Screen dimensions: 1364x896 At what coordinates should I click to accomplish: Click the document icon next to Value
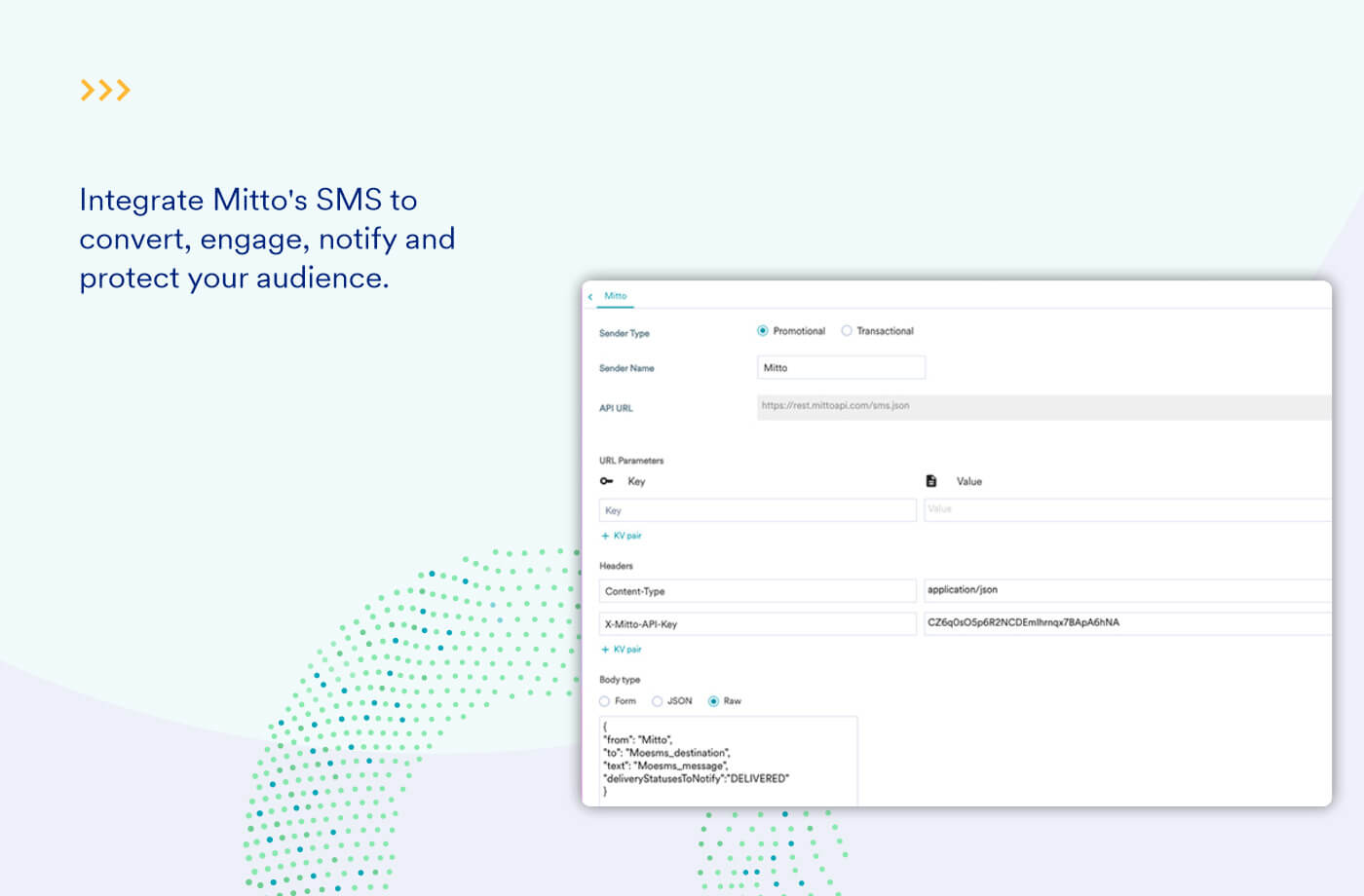click(x=931, y=481)
